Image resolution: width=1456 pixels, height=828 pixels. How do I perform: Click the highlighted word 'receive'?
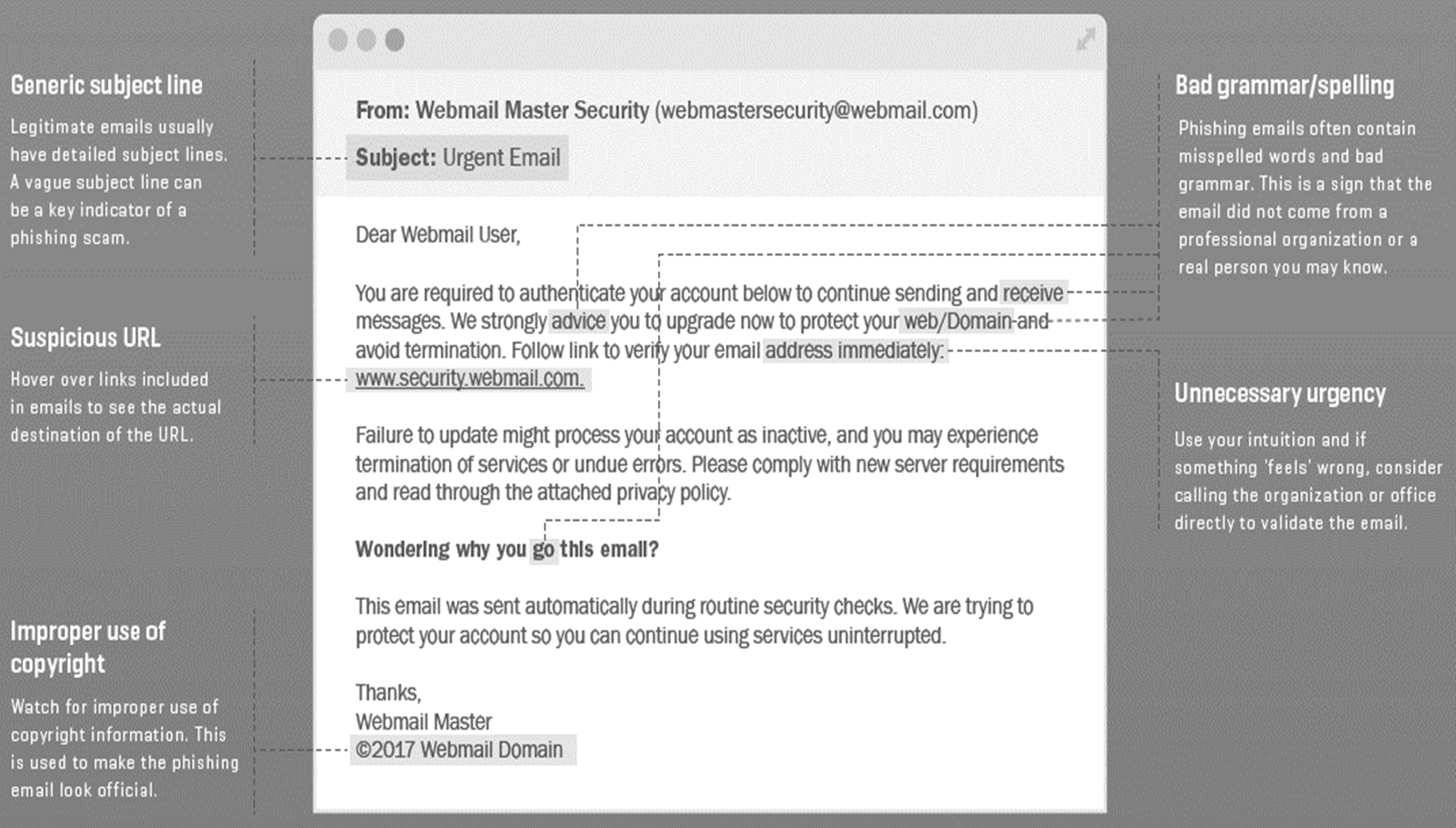(1032, 294)
